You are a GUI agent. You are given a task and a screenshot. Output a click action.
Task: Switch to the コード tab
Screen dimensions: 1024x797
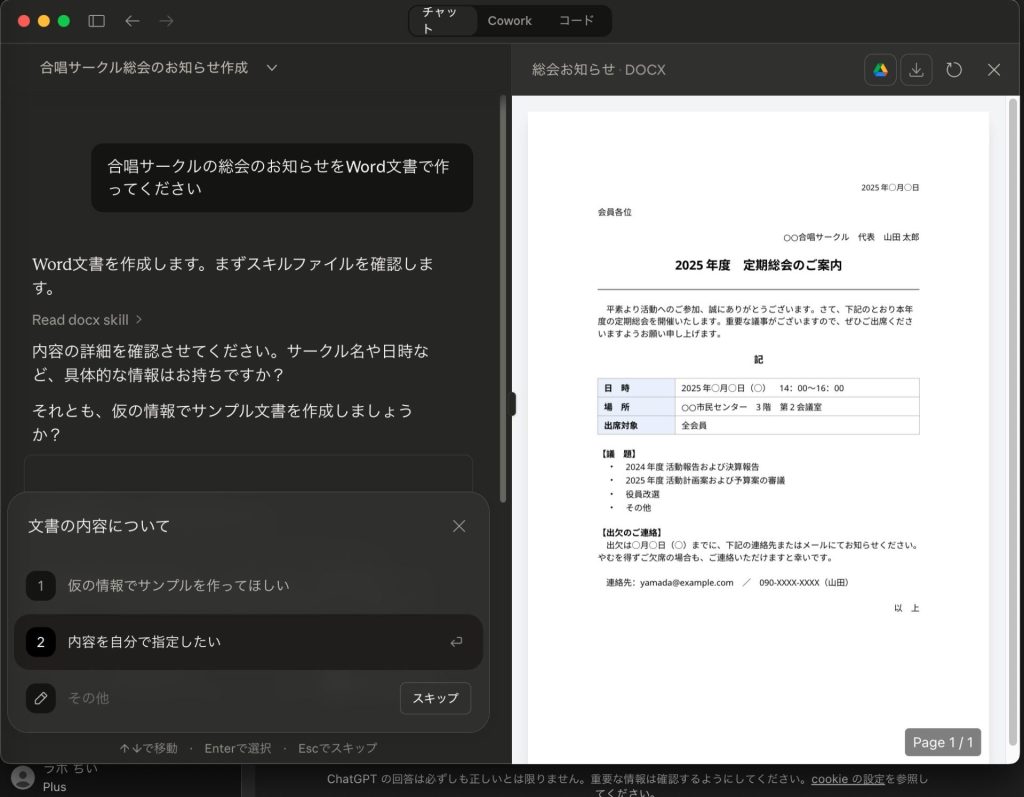coord(576,21)
